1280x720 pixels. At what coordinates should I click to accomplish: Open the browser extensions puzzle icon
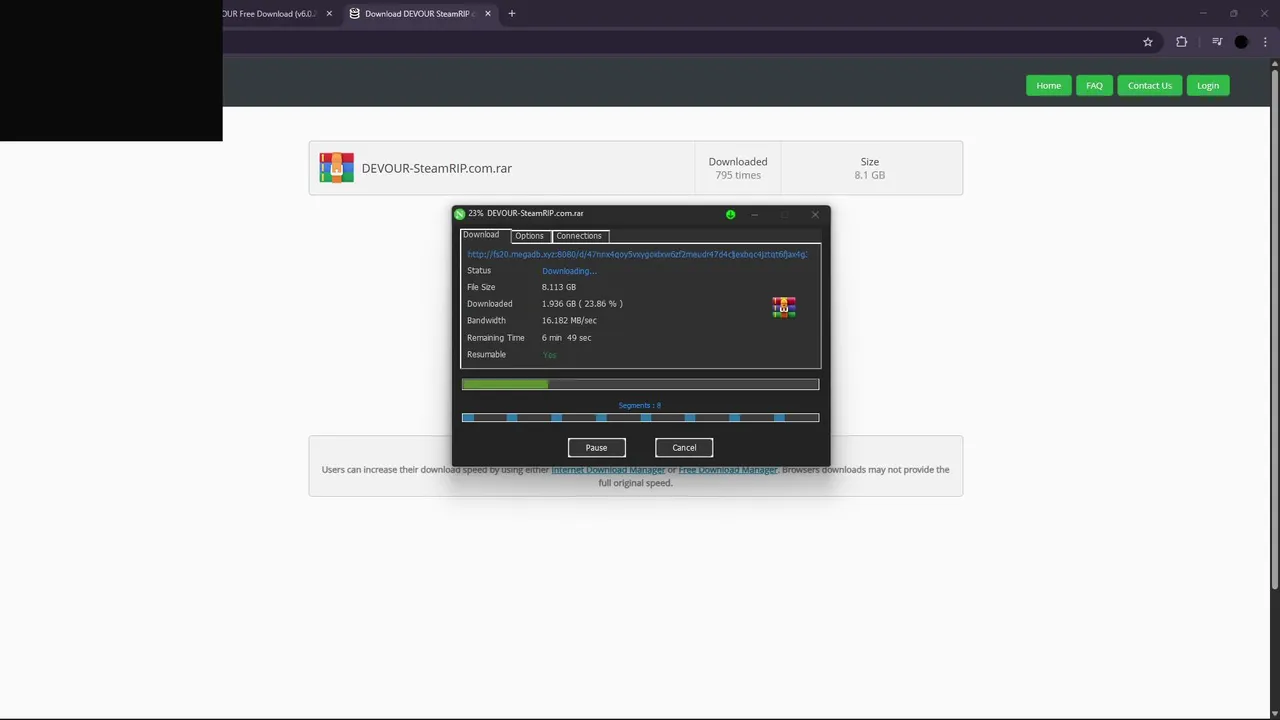[1182, 42]
